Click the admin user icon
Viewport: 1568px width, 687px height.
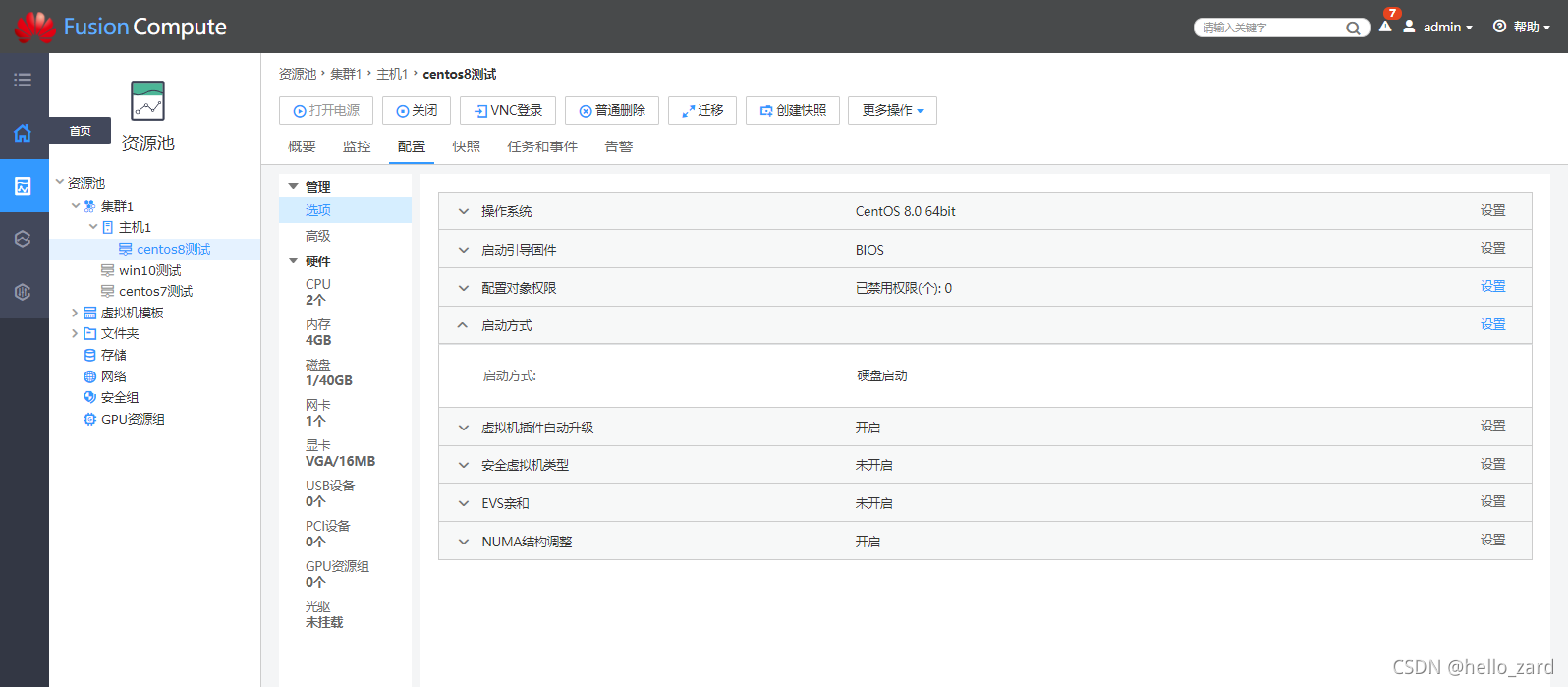click(1409, 27)
